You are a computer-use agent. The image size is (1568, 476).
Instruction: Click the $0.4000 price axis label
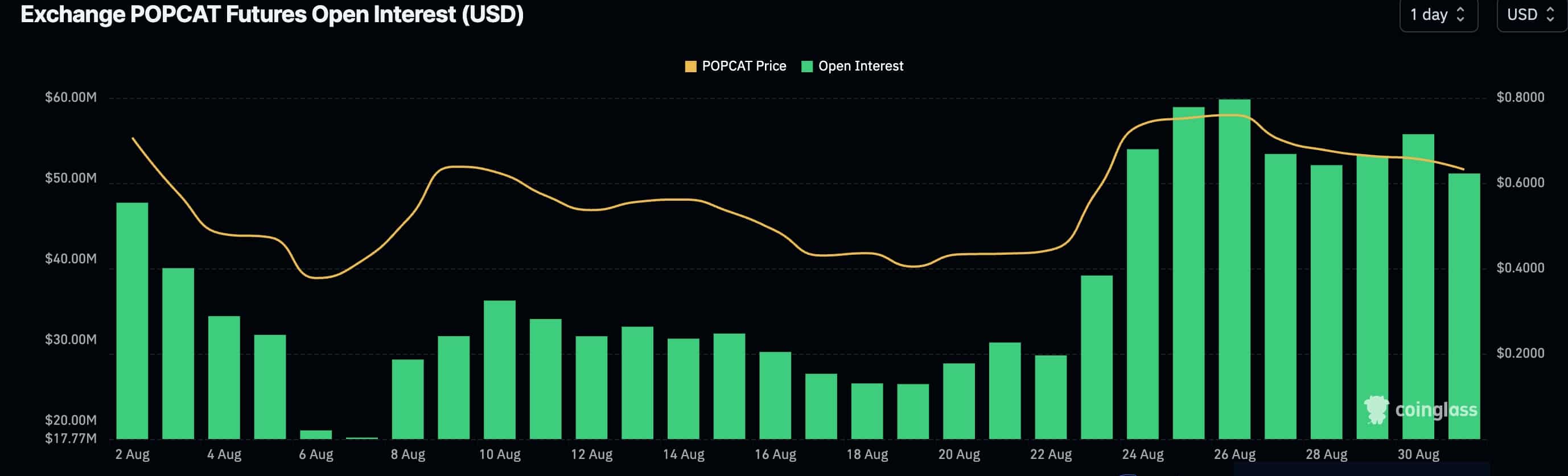[x=1521, y=268]
